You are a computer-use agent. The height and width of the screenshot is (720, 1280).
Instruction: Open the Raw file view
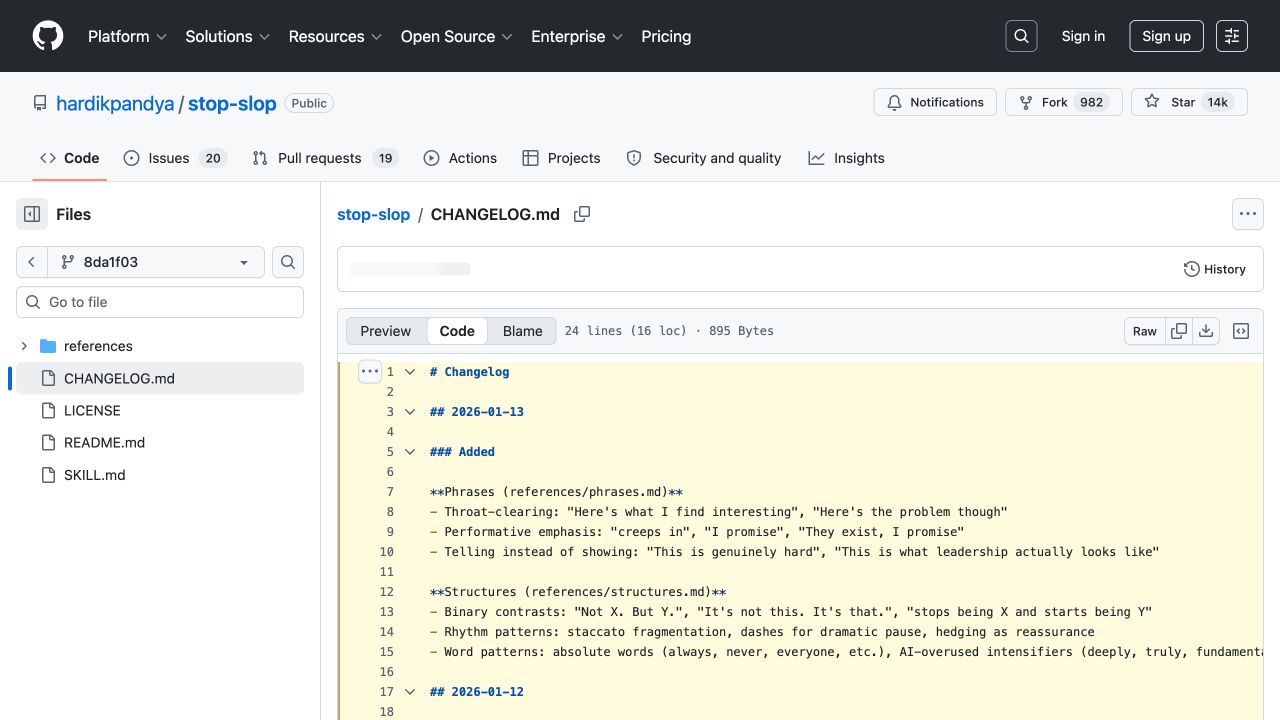(x=1145, y=331)
